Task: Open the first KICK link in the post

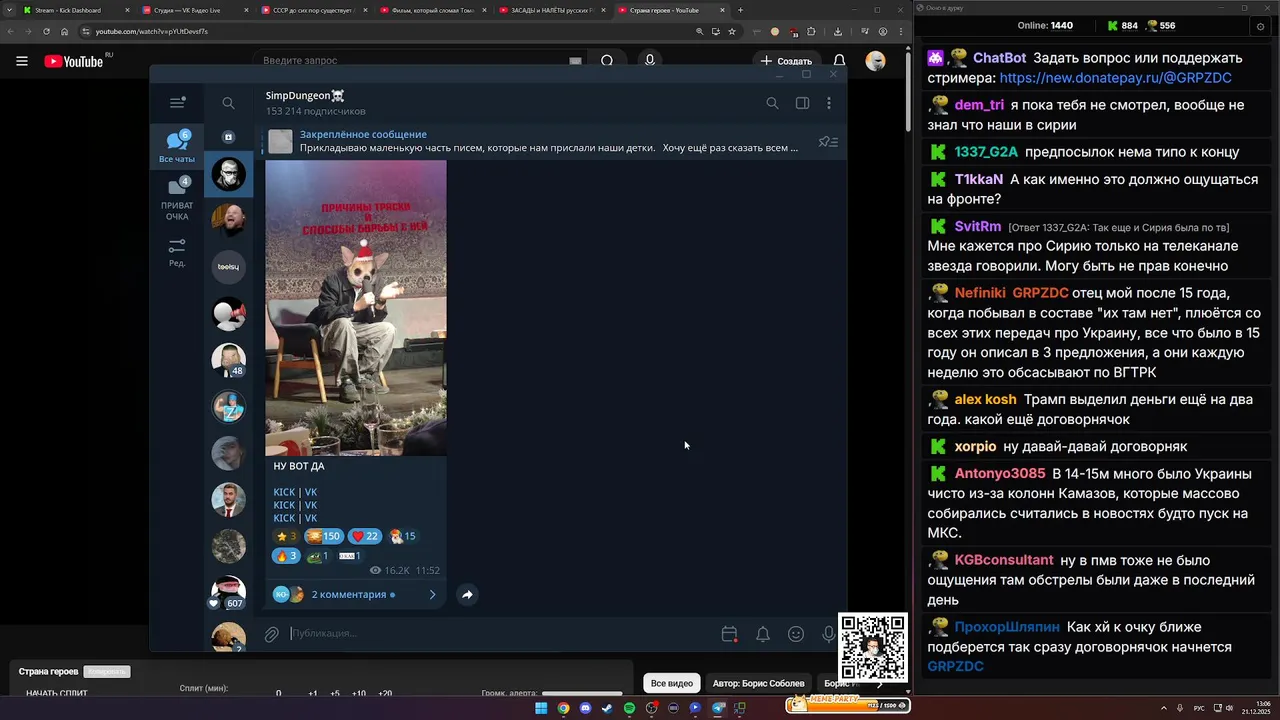Action: tap(284, 492)
